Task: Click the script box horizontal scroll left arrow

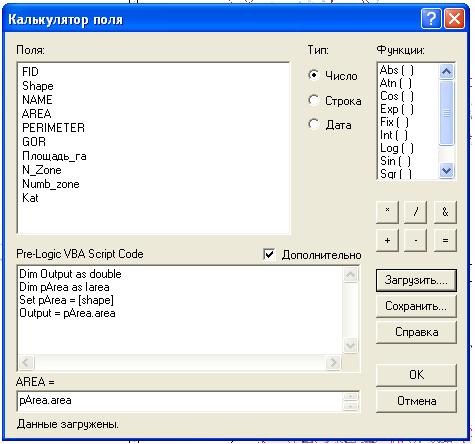Action: coord(26,362)
